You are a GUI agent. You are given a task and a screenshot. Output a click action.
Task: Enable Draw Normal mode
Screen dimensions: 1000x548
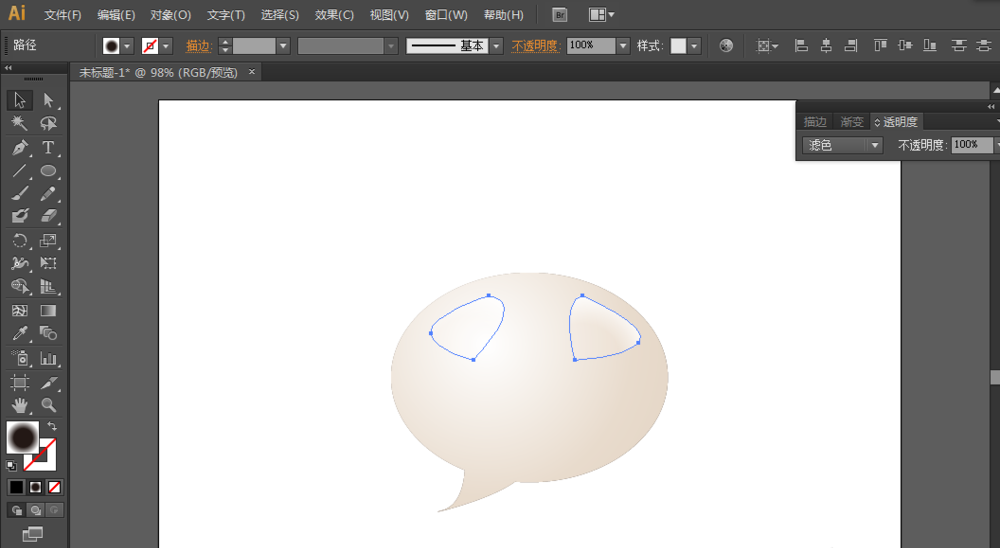pos(17,510)
